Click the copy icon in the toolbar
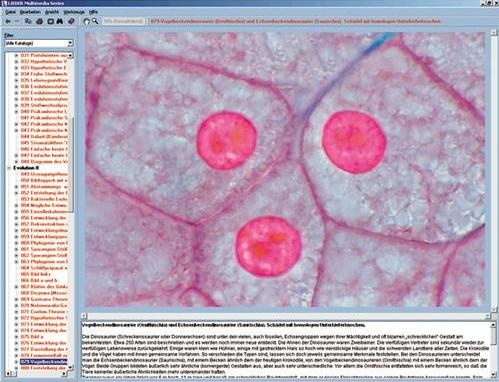This screenshot has height=382, width=499. click(28, 21)
